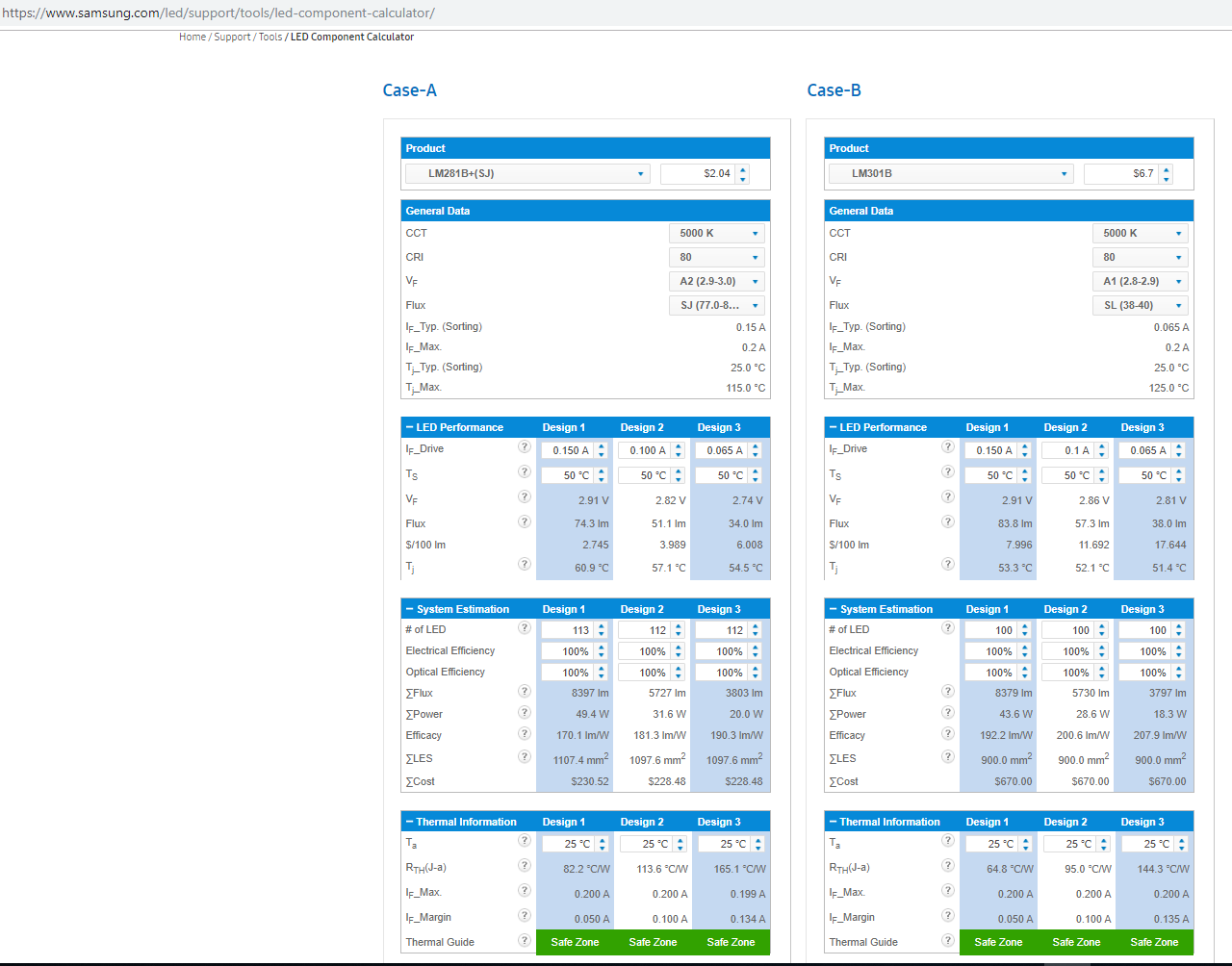Go to Tools breadcrumb link

[270, 37]
